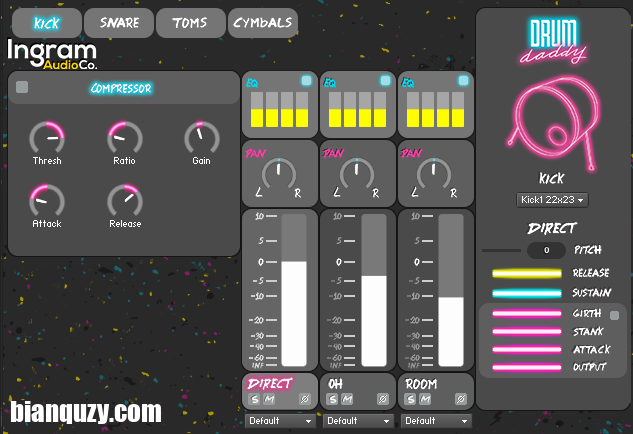Enable the Compressor power checkbox
This screenshot has height=434, width=633.
22,87
